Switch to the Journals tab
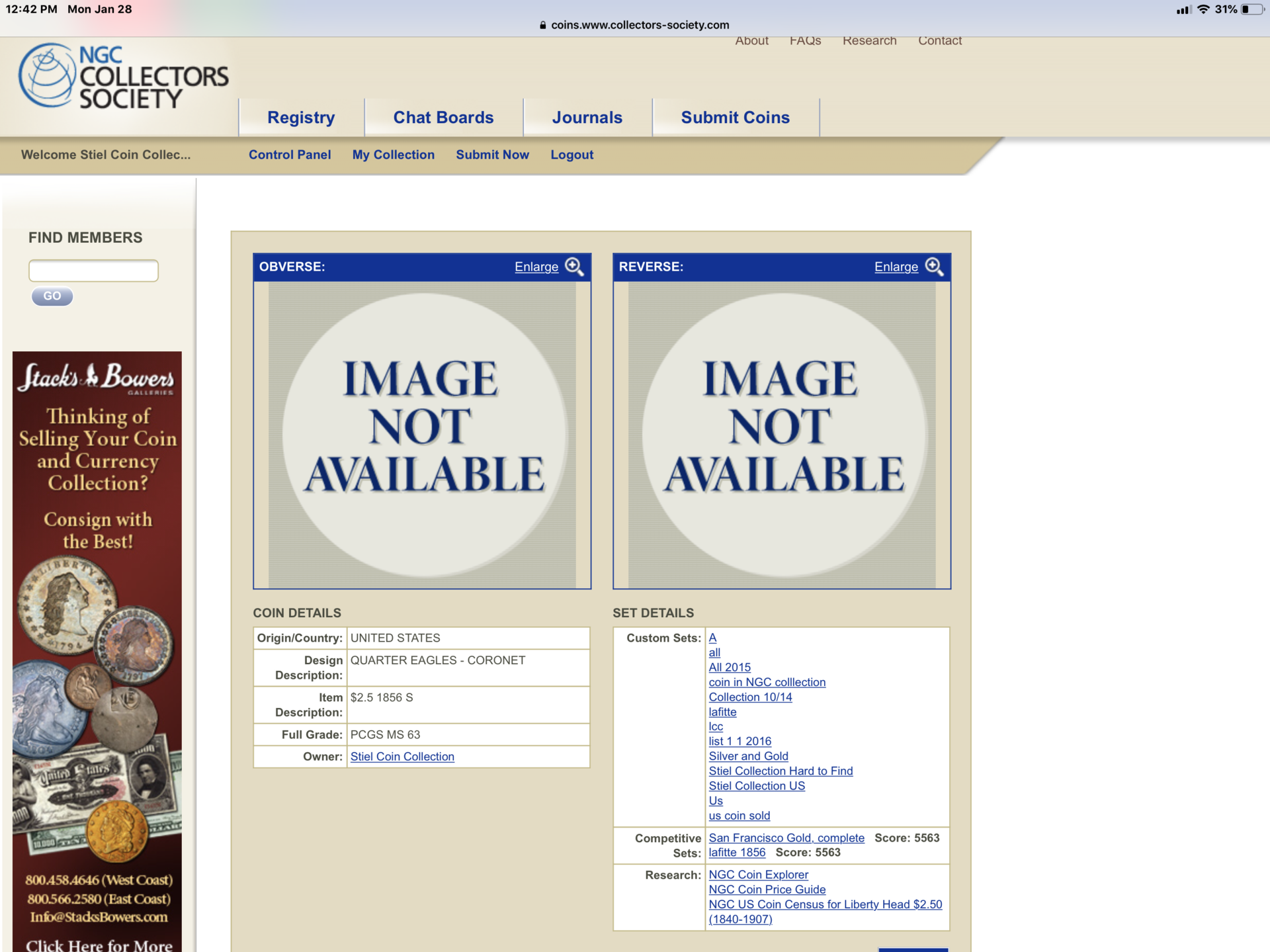 click(587, 118)
